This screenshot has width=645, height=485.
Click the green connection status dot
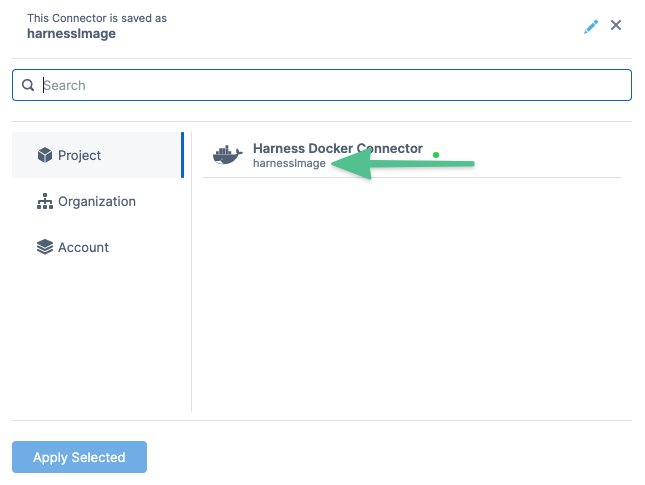436,155
